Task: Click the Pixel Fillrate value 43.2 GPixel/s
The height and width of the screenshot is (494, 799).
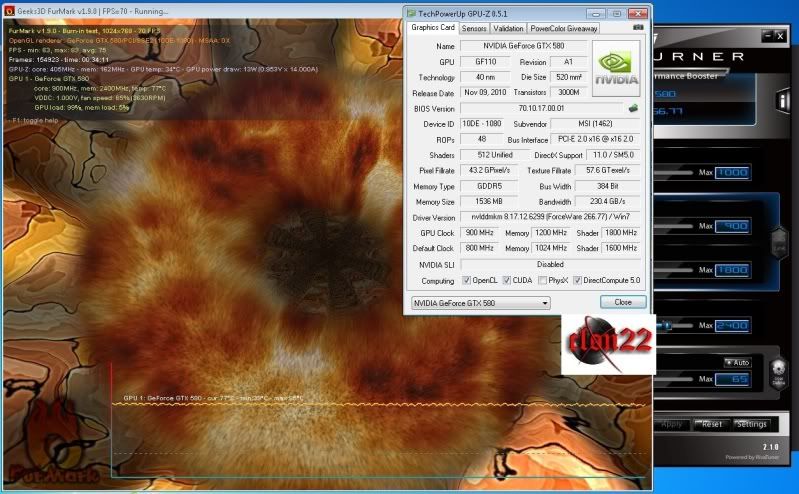Action: click(x=489, y=170)
